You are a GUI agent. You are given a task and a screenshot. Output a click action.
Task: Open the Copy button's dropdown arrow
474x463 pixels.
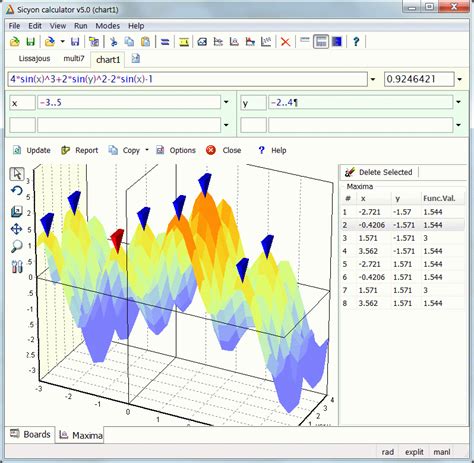tap(147, 150)
